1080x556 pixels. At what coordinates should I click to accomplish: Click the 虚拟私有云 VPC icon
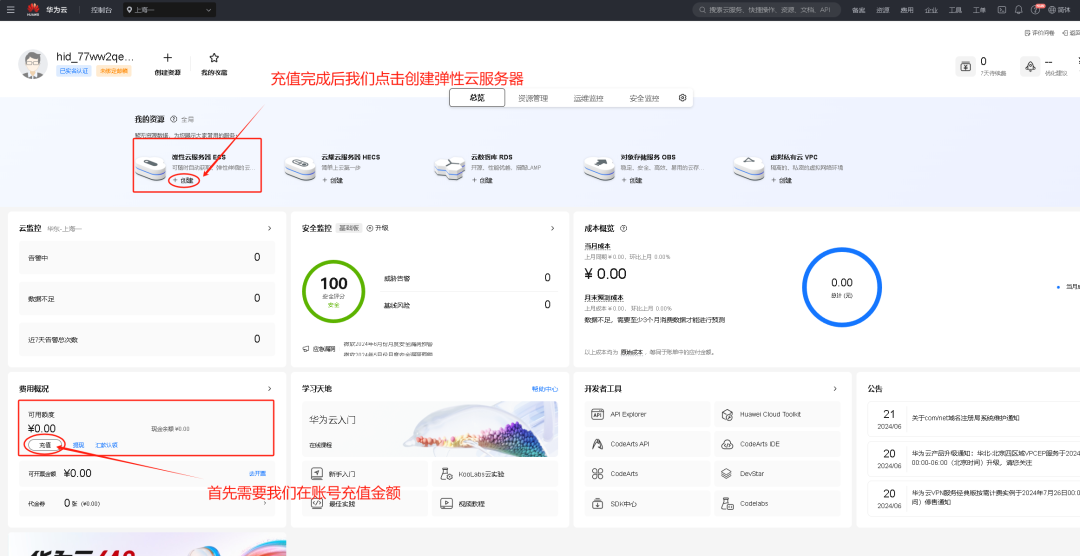748,167
